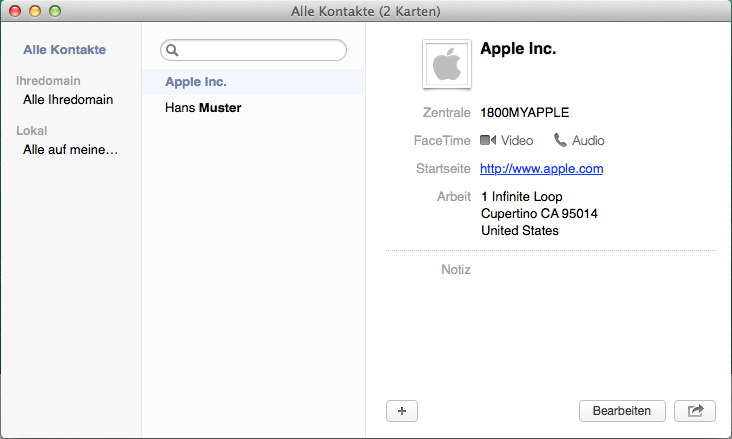732x439 pixels.
Task: Click the FaceTime Audio label
Action: click(x=588, y=141)
